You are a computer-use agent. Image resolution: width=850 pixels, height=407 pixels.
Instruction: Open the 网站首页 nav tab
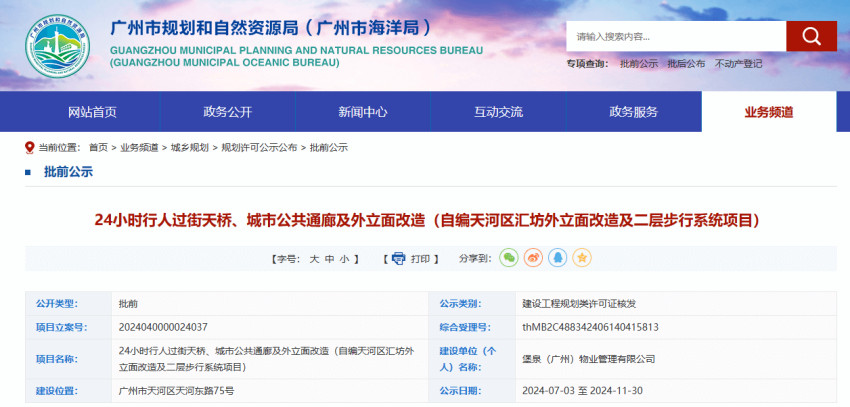click(92, 112)
